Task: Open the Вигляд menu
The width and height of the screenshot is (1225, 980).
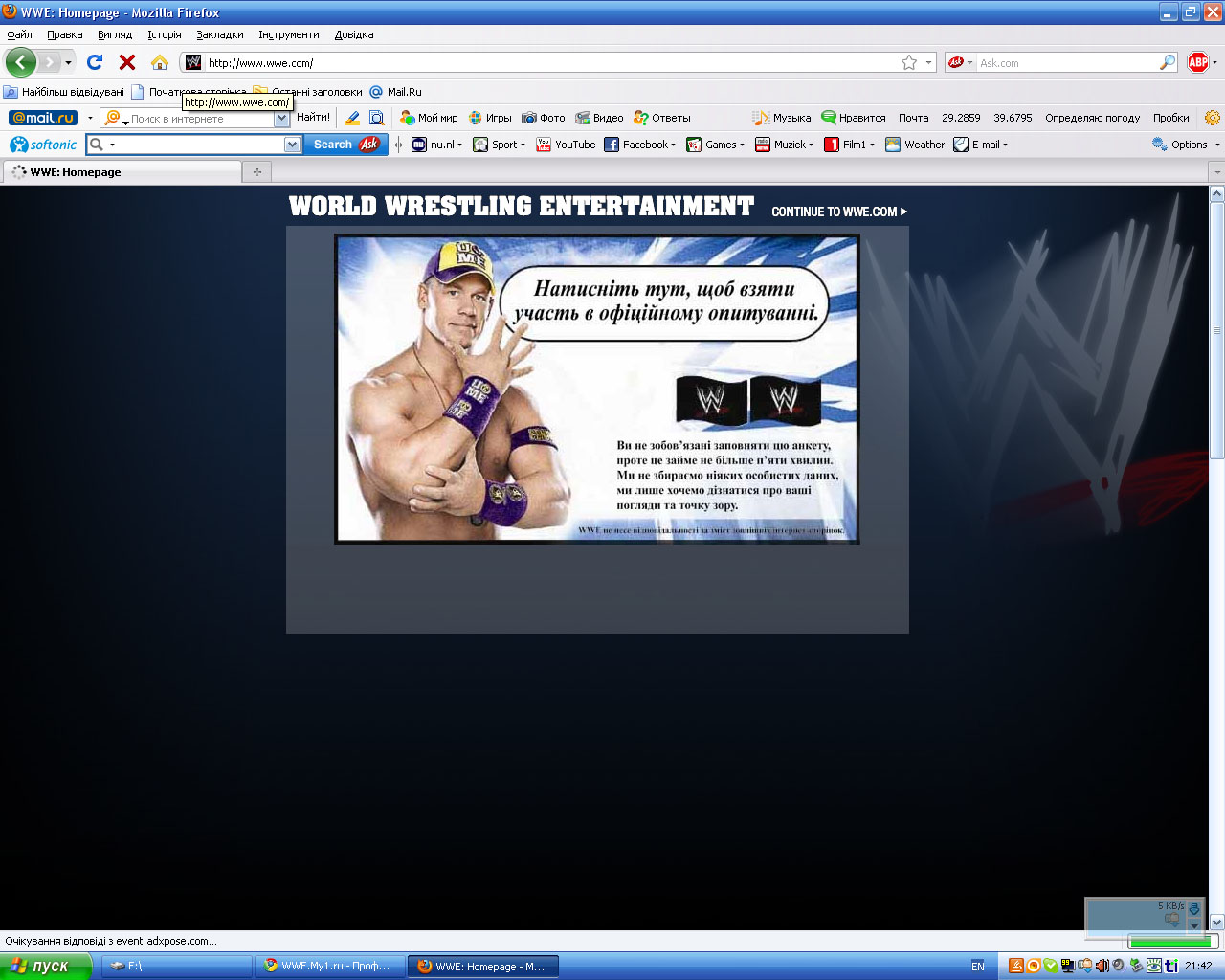Action: click(x=115, y=34)
